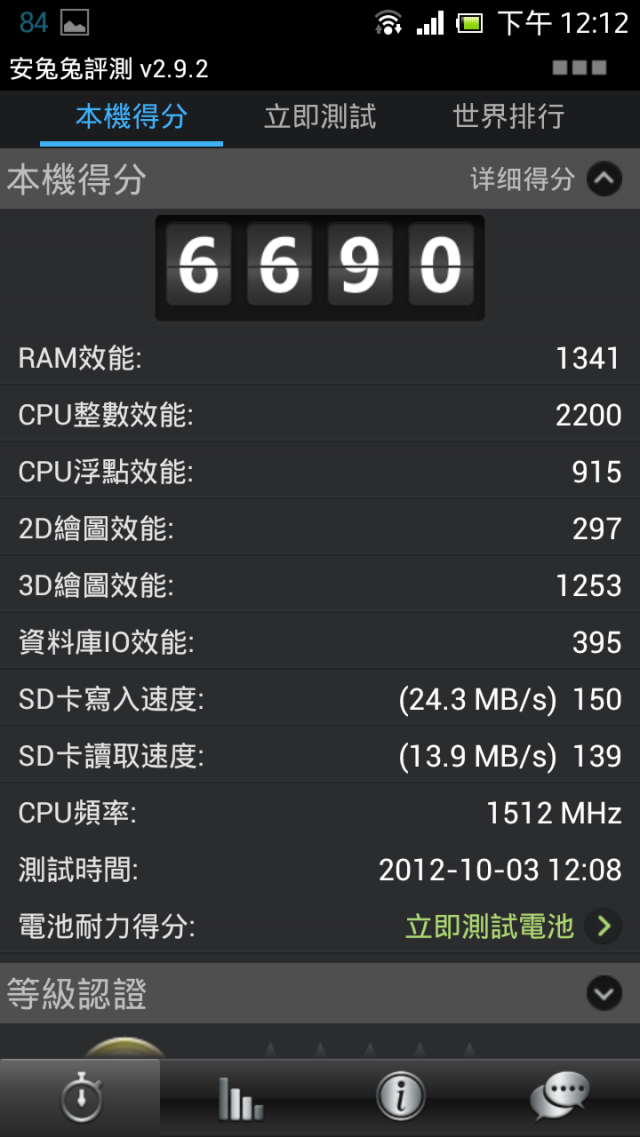Tap the 立即測試電池 link

[489, 927]
